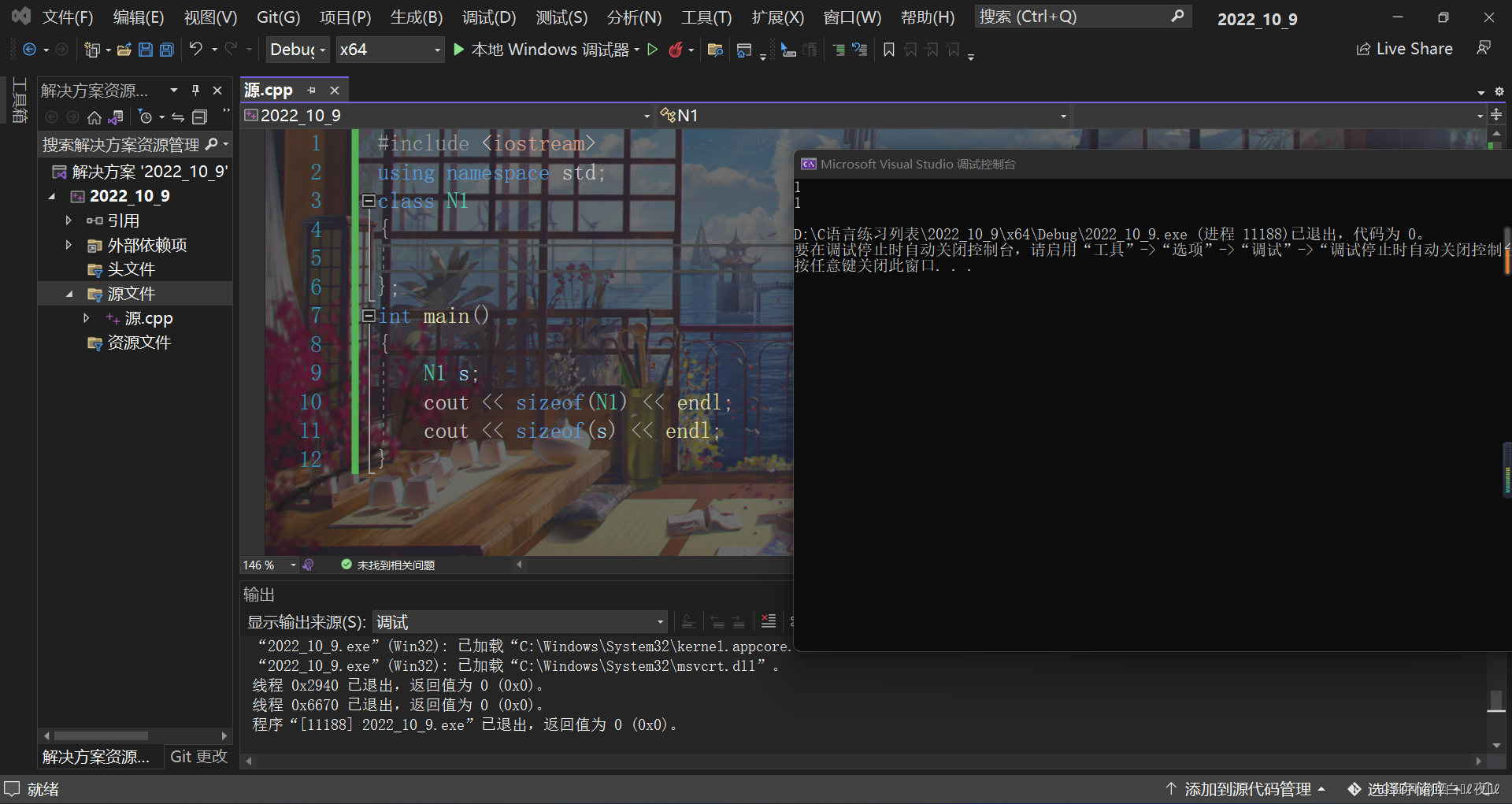
Task: Click the pending changes filter clock icon
Action: (145, 117)
